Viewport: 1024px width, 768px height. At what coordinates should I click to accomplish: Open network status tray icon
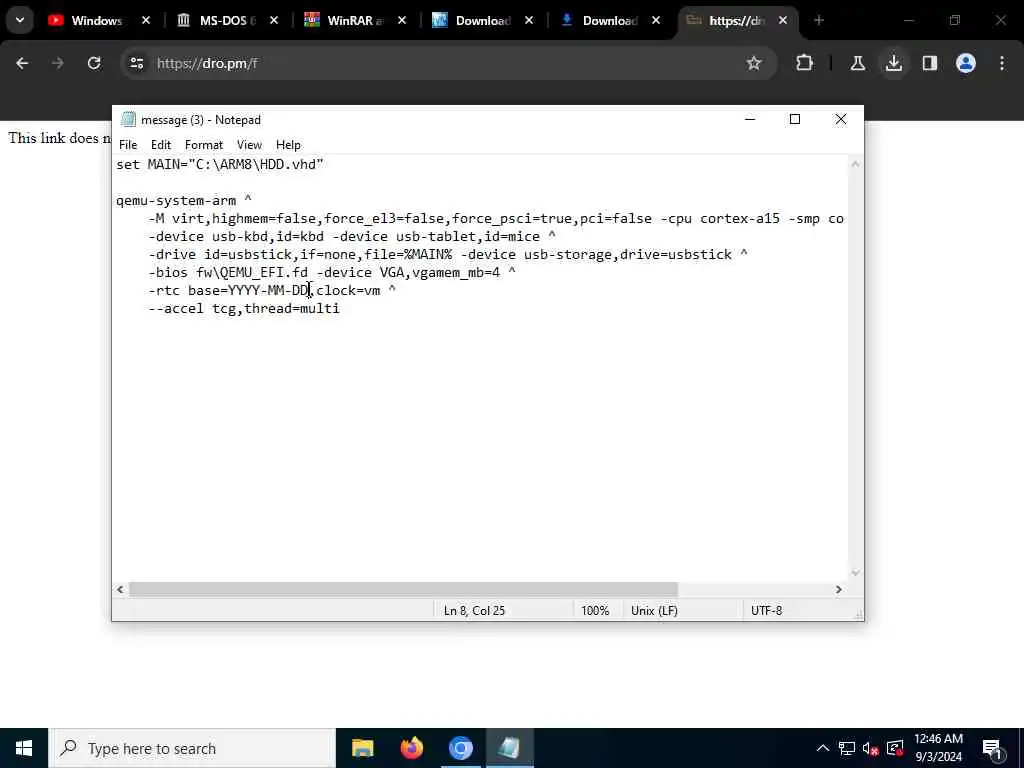tap(847, 748)
